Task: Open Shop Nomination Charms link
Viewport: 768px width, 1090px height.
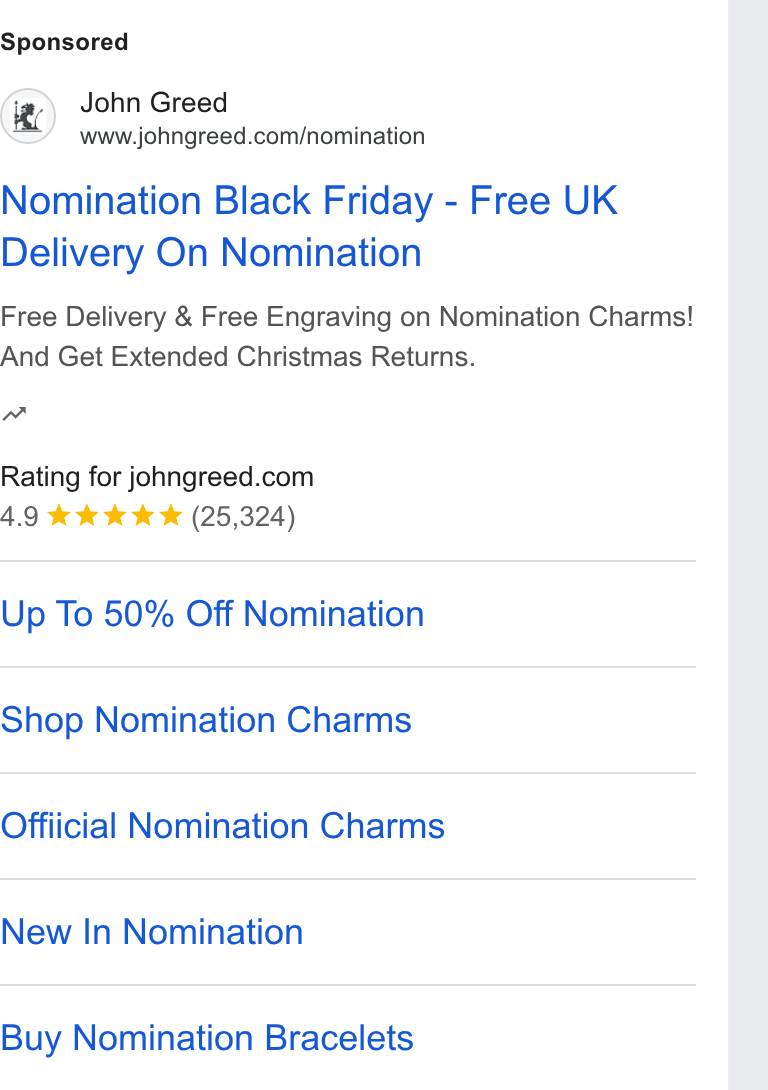Action: 206,720
